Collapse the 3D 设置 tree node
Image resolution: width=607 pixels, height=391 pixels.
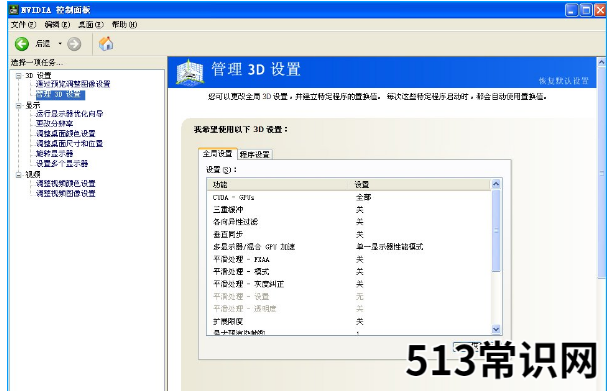point(18,75)
